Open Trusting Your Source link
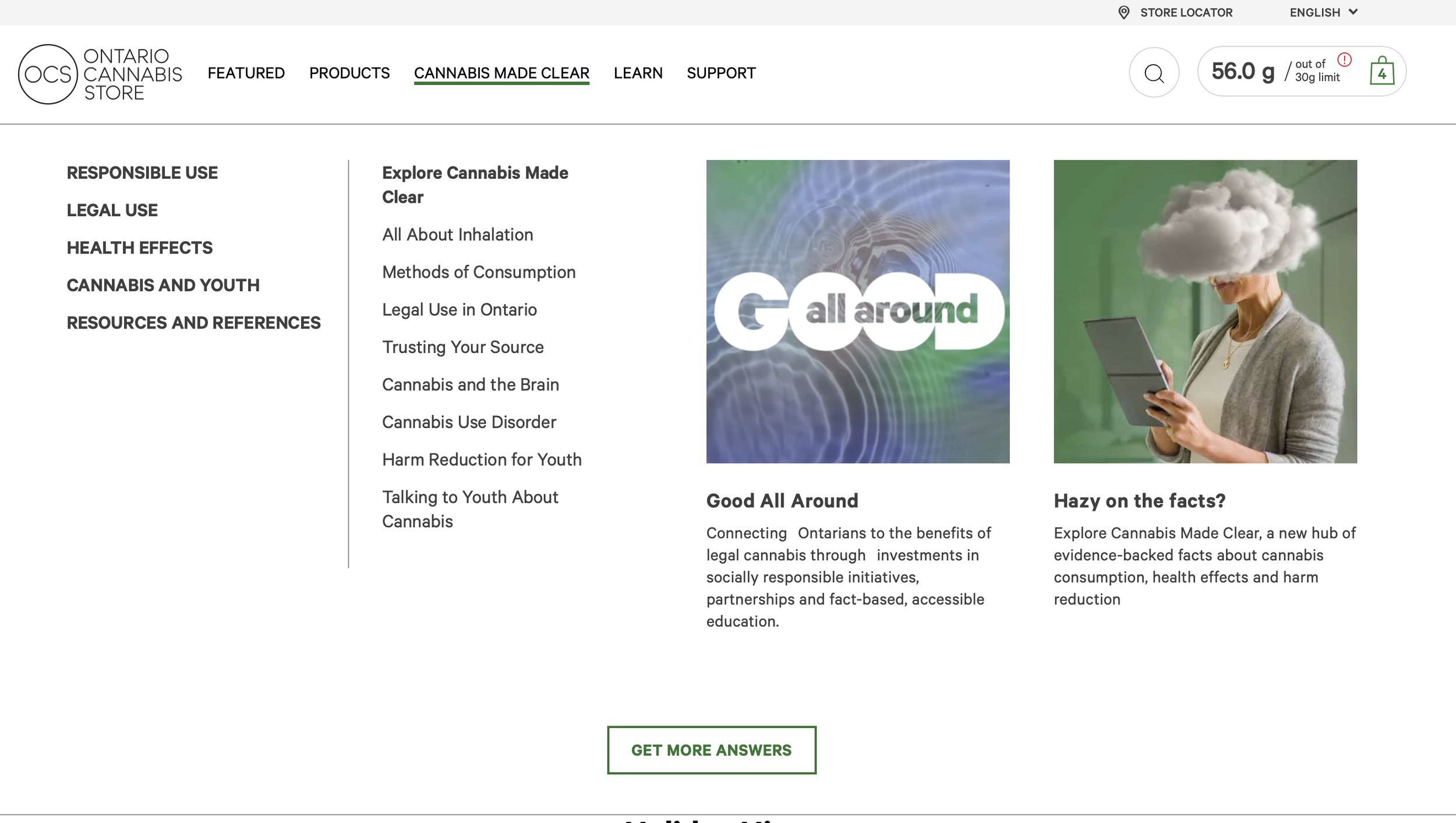The image size is (1456, 823). point(462,347)
